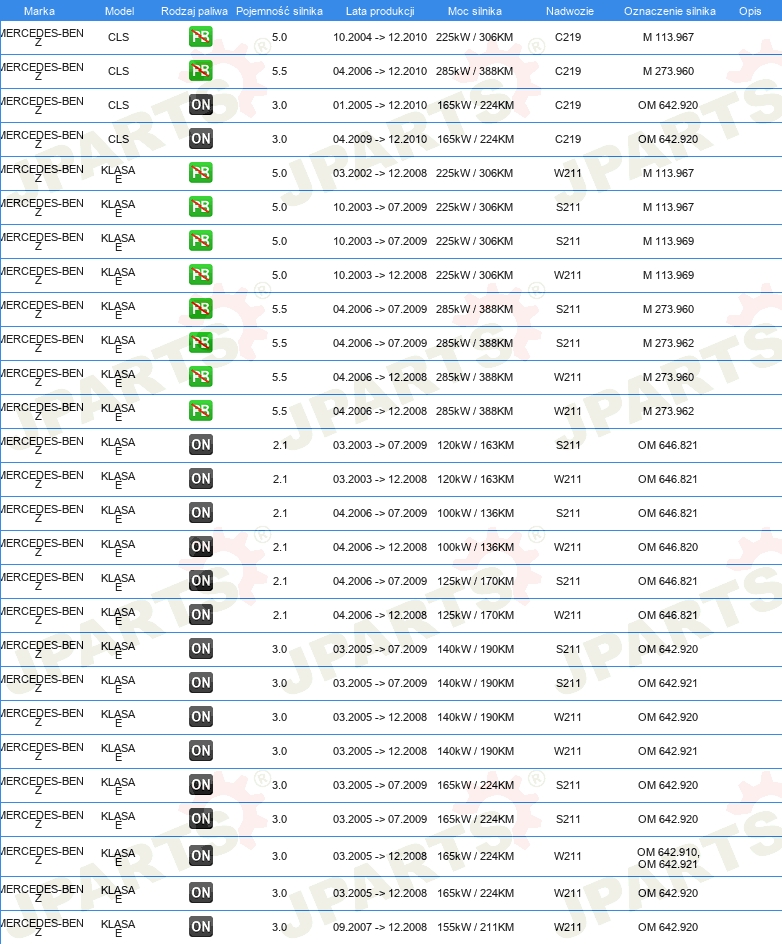
Task: Click the Model column header
Action: [119, 11]
